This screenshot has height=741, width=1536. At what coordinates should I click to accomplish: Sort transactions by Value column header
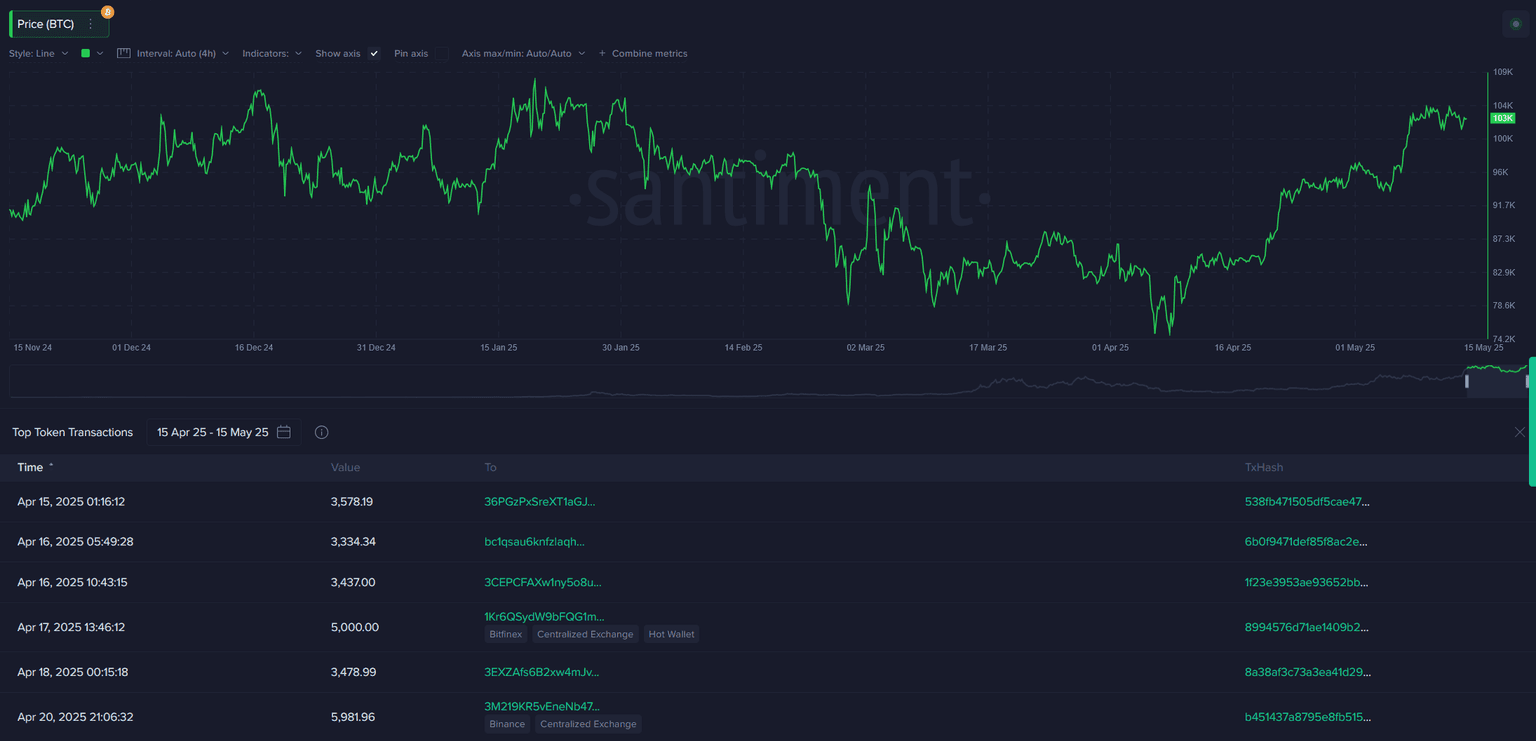[x=345, y=467]
